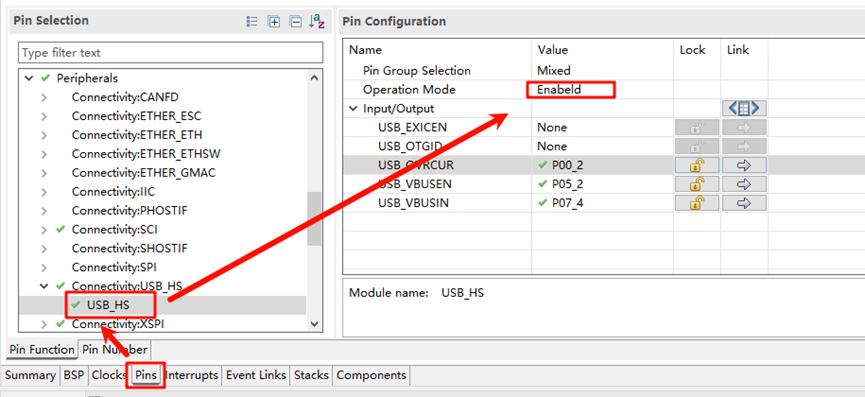Click the disabled lock for USB_EXICEN
865x397 pixels.
coord(697,127)
